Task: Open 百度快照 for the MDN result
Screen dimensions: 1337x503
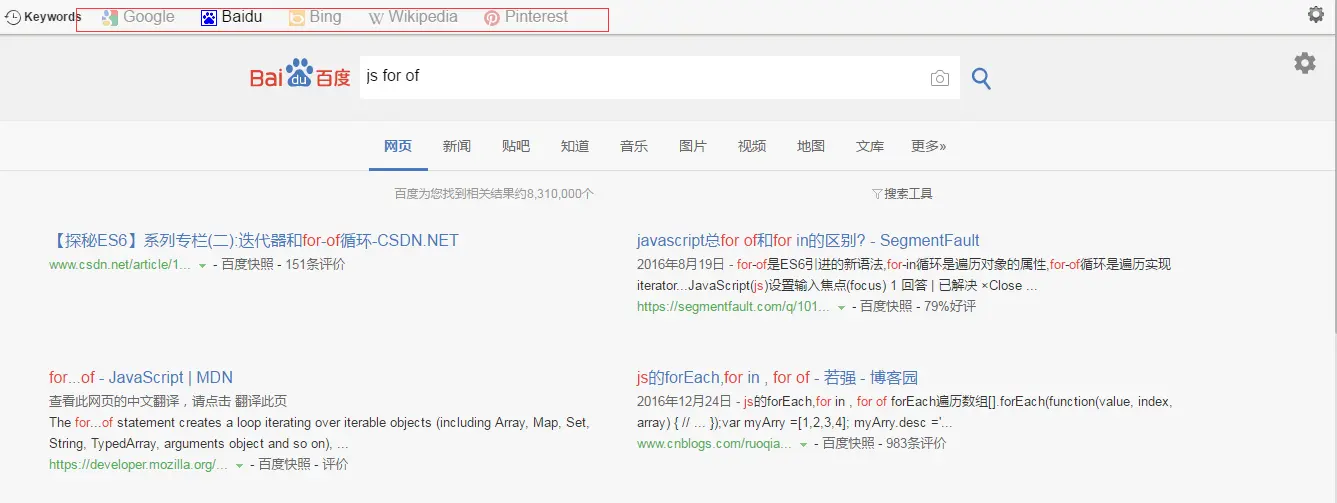Action: 286,464
